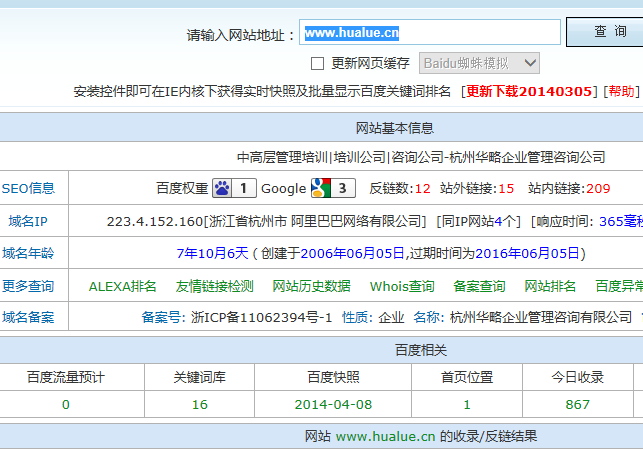Click the ICP number 浙ICP备11062394号-1
The image size is (643, 449).
262,317
